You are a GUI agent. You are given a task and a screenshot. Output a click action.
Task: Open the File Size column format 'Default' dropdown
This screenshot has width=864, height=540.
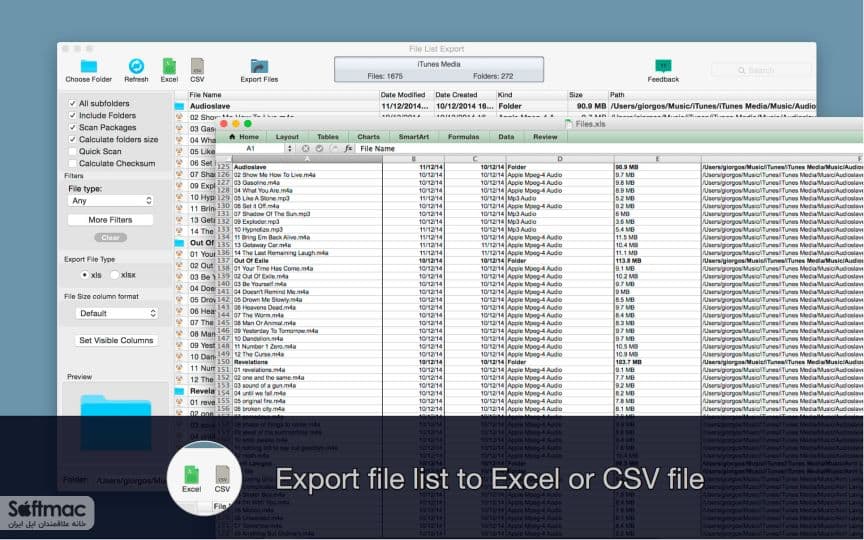116,313
